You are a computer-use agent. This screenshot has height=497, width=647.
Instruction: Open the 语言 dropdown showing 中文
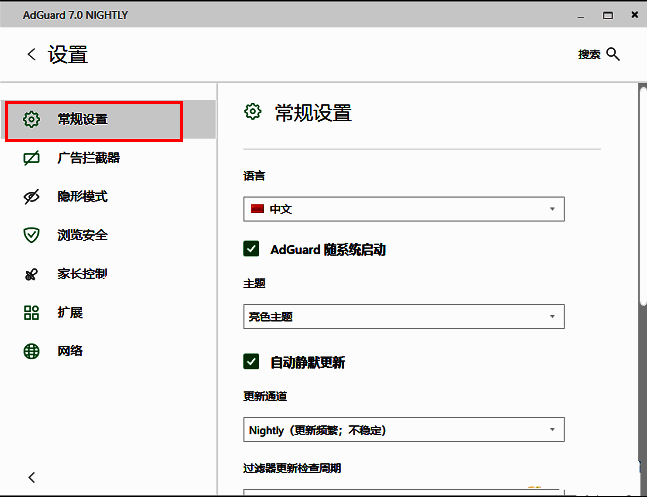pos(404,209)
